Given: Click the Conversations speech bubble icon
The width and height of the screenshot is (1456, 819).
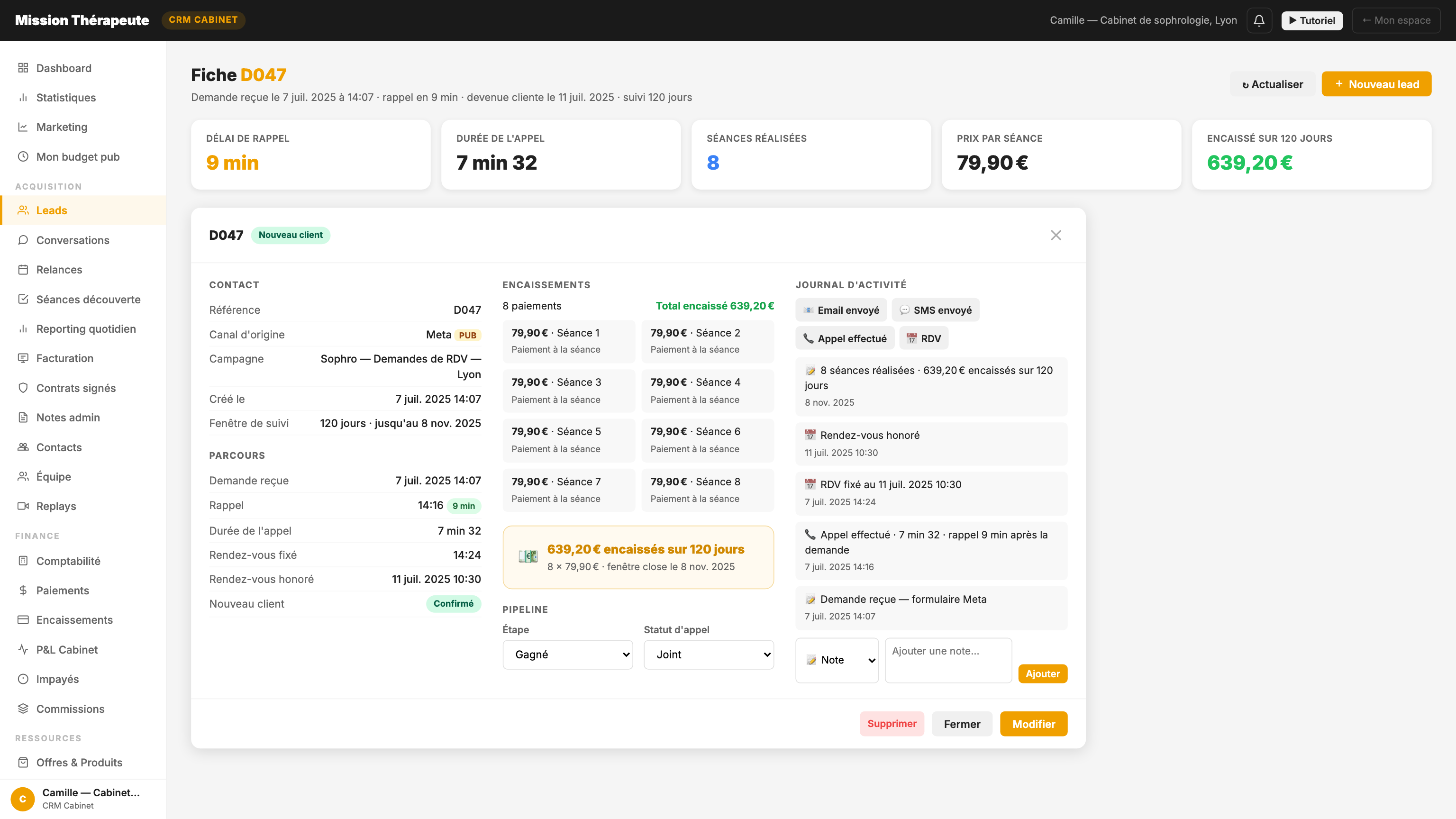Looking at the screenshot, I should [x=23, y=240].
